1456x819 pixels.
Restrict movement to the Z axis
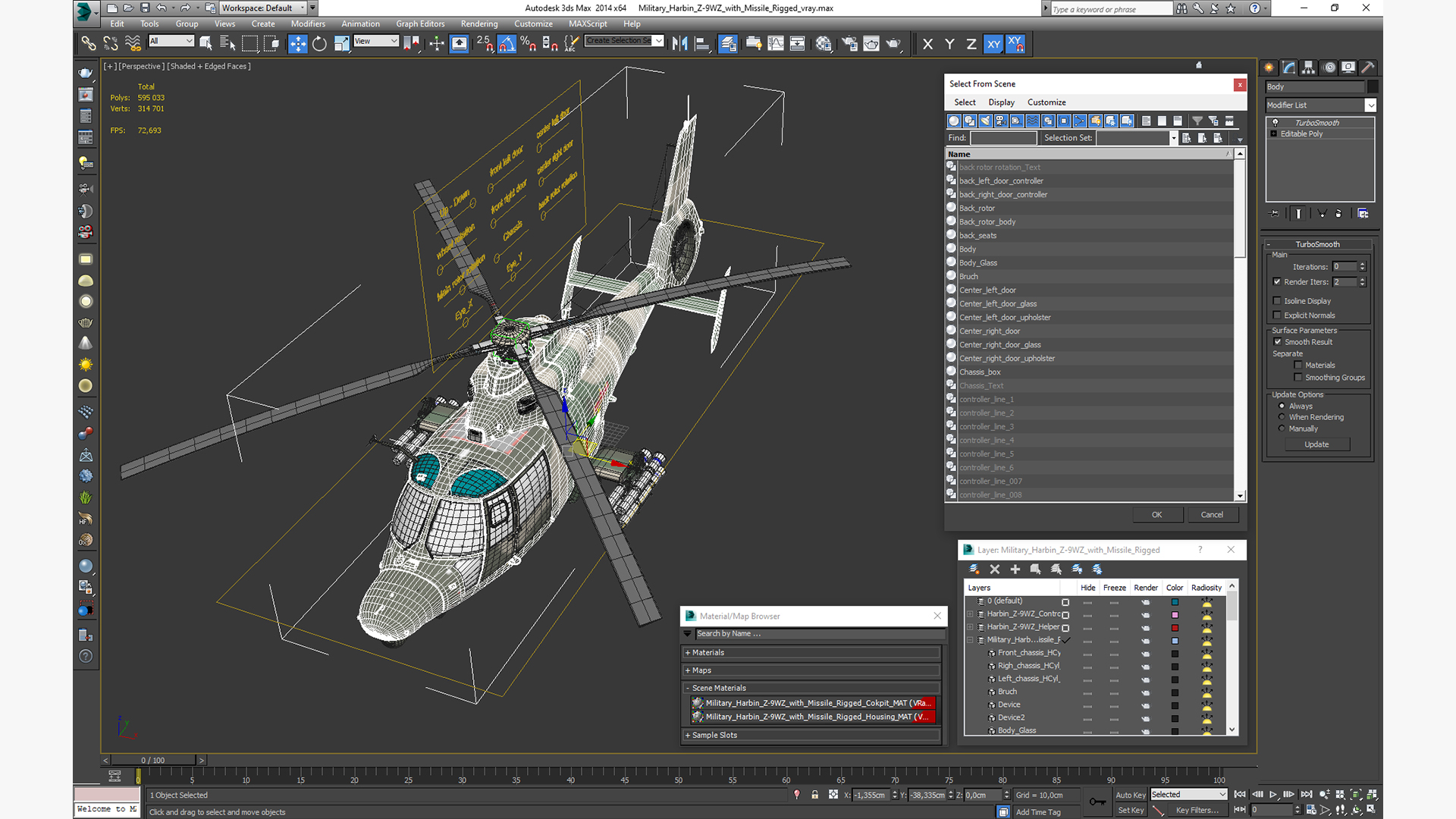(x=971, y=44)
